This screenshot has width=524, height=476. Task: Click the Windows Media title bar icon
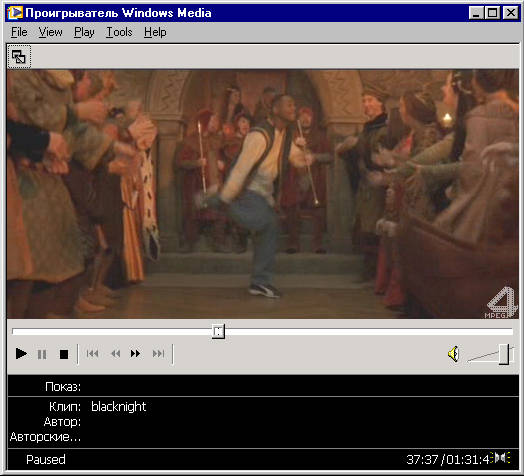pyautogui.click(x=15, y=13)
